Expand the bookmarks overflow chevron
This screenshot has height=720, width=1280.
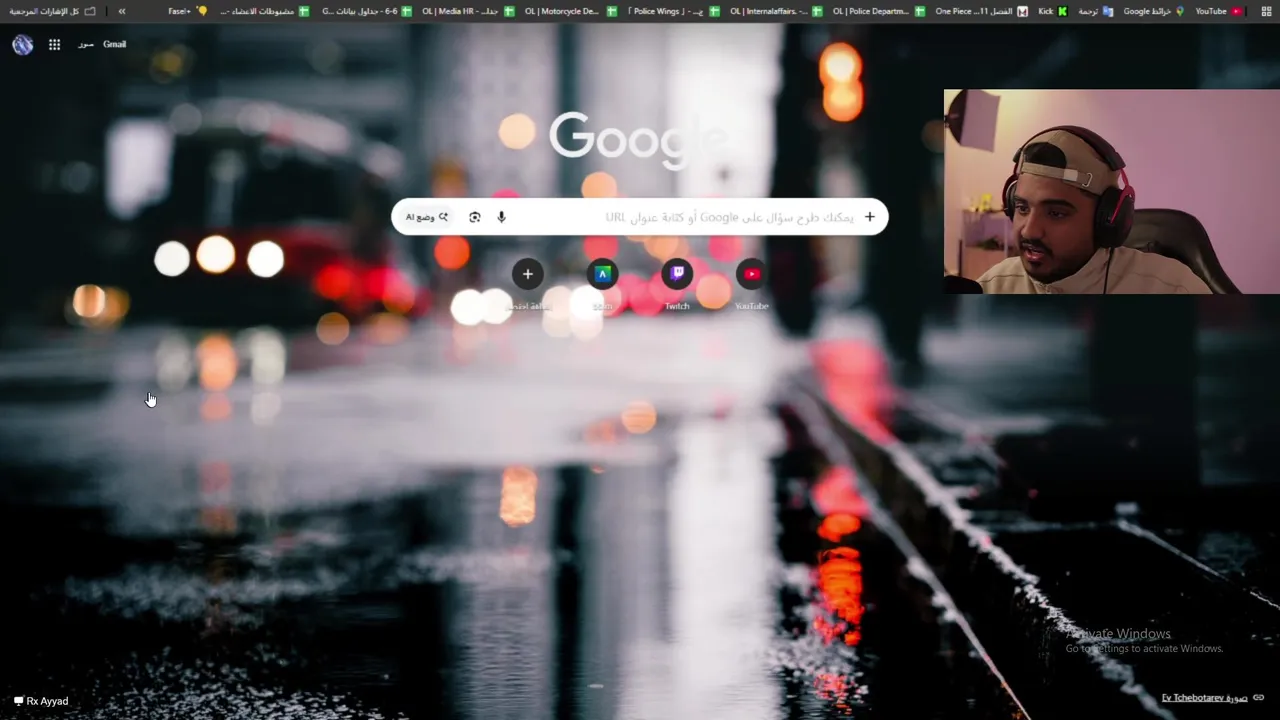tap(122, 11)
